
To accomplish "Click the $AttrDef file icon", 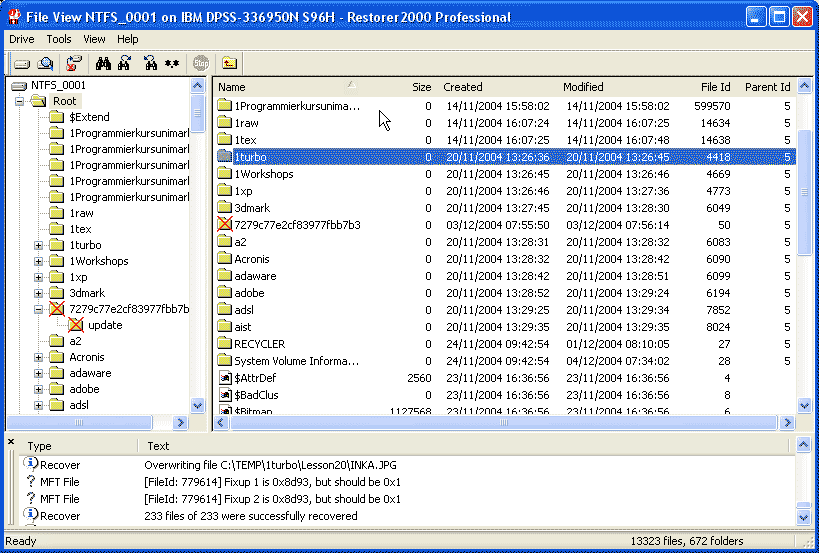I will tap(225, 378).
